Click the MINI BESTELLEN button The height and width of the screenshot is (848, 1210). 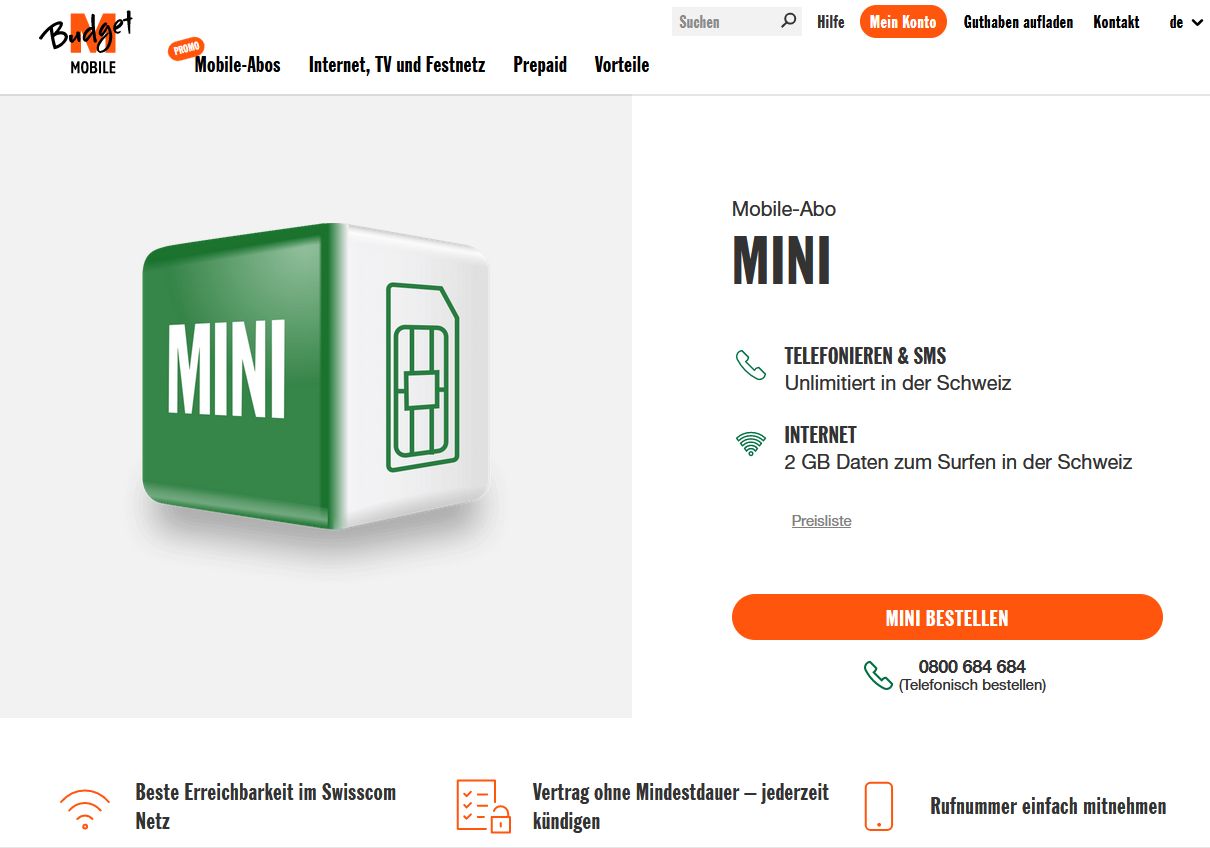946,617
